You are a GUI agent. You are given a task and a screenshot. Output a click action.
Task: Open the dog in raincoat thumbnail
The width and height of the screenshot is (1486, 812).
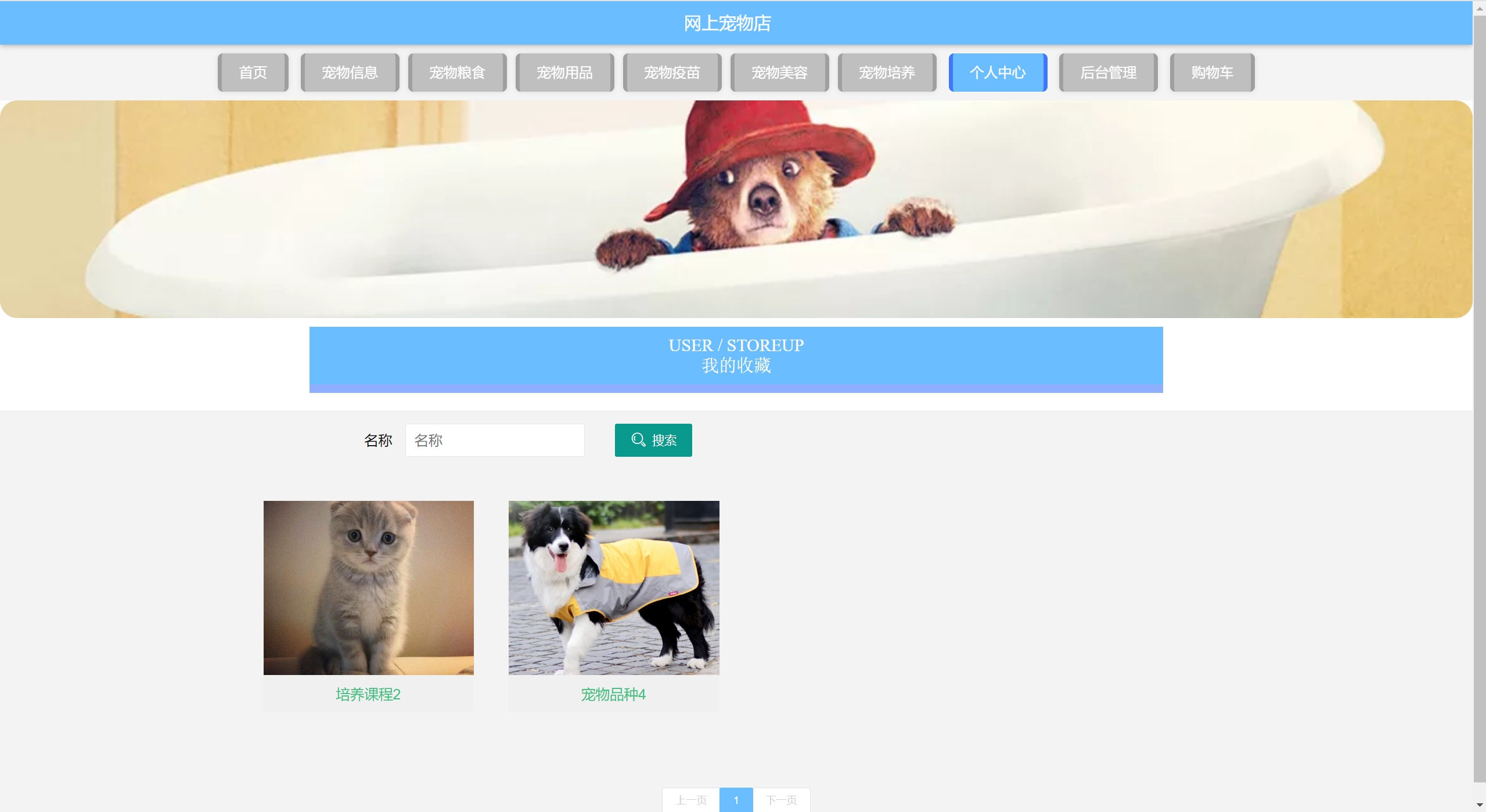pyautogui.click(x=614, y=587)
